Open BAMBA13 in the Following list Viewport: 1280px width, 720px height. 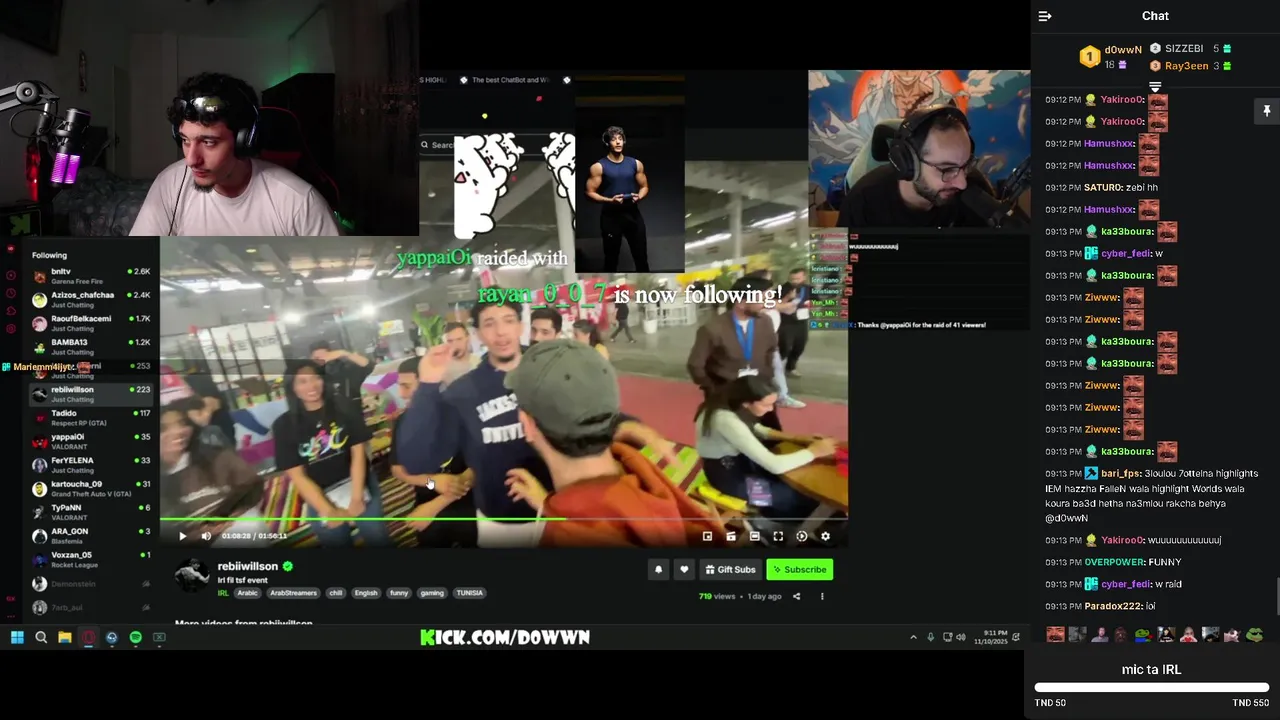click(x=90, y=346)
